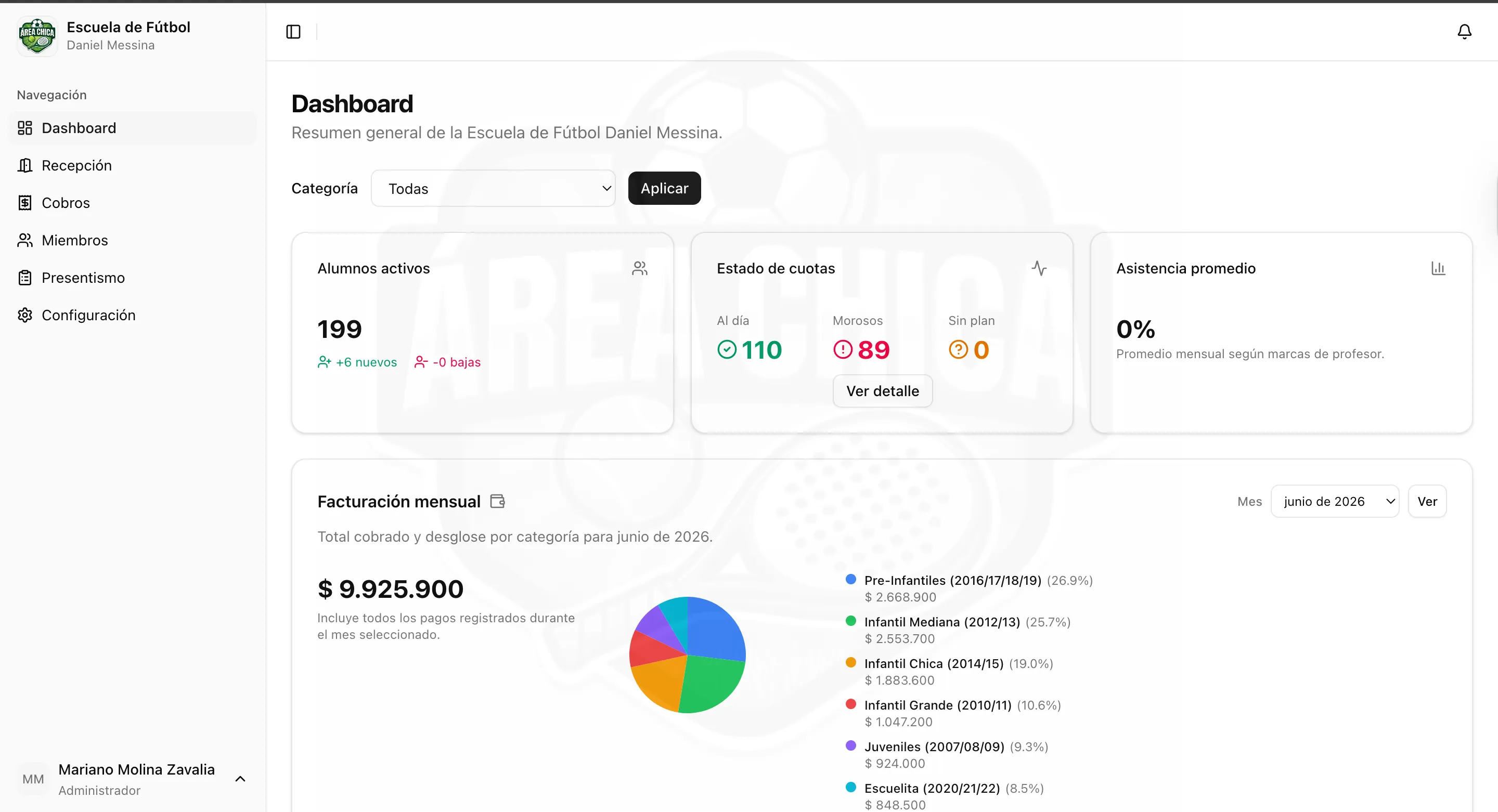Click the MM user avatar

pos(33,779)
